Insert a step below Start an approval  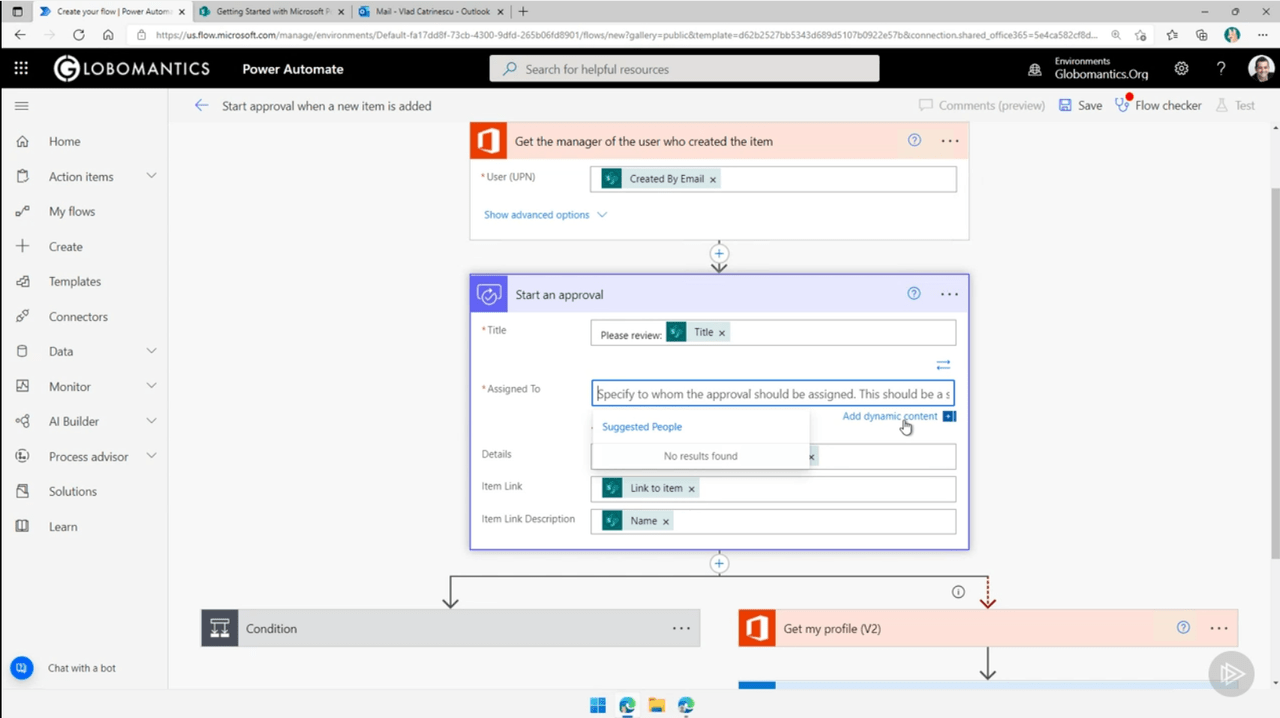point(719,563)
